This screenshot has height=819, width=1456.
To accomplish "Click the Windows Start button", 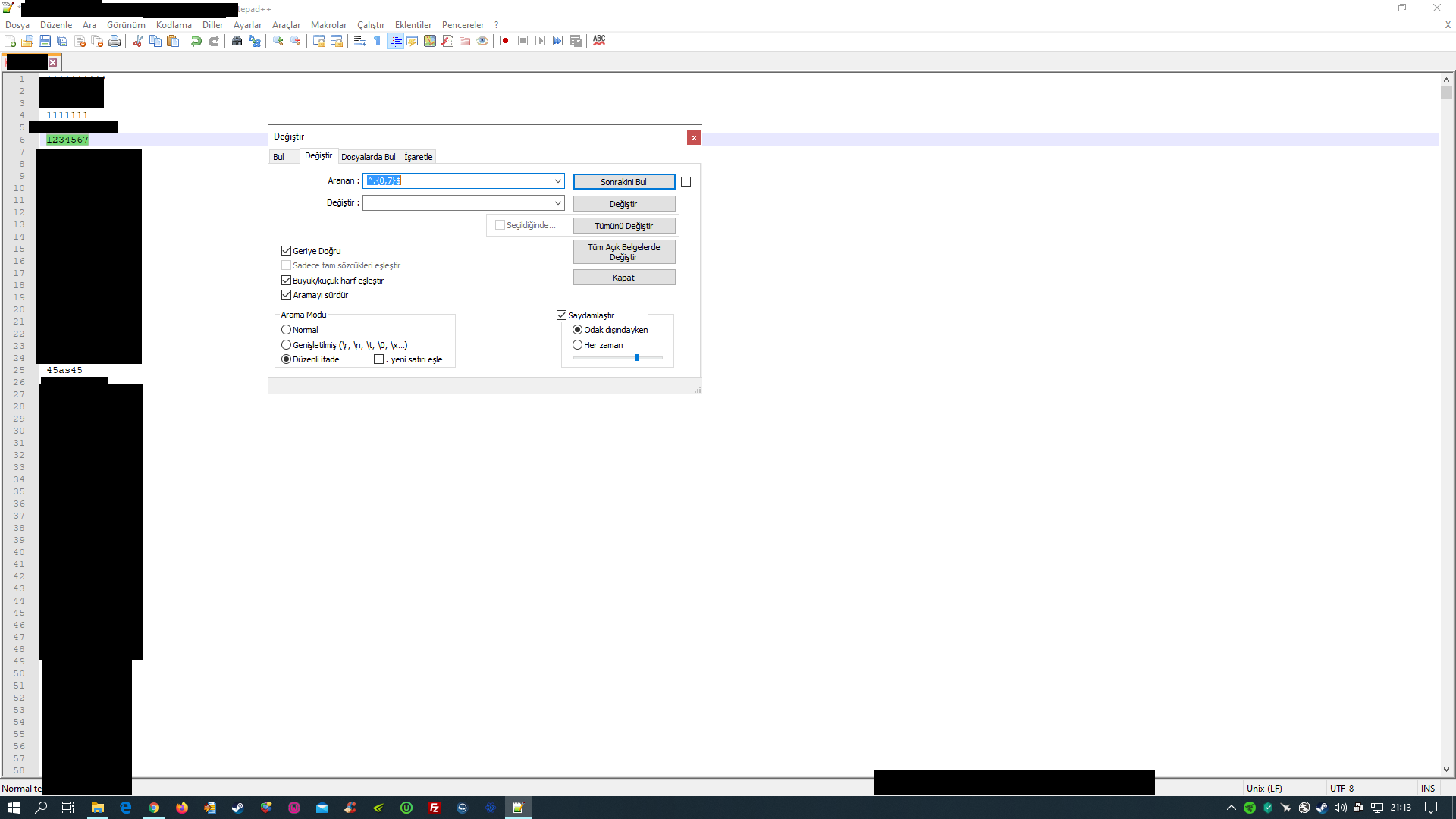I will [13, 808].
